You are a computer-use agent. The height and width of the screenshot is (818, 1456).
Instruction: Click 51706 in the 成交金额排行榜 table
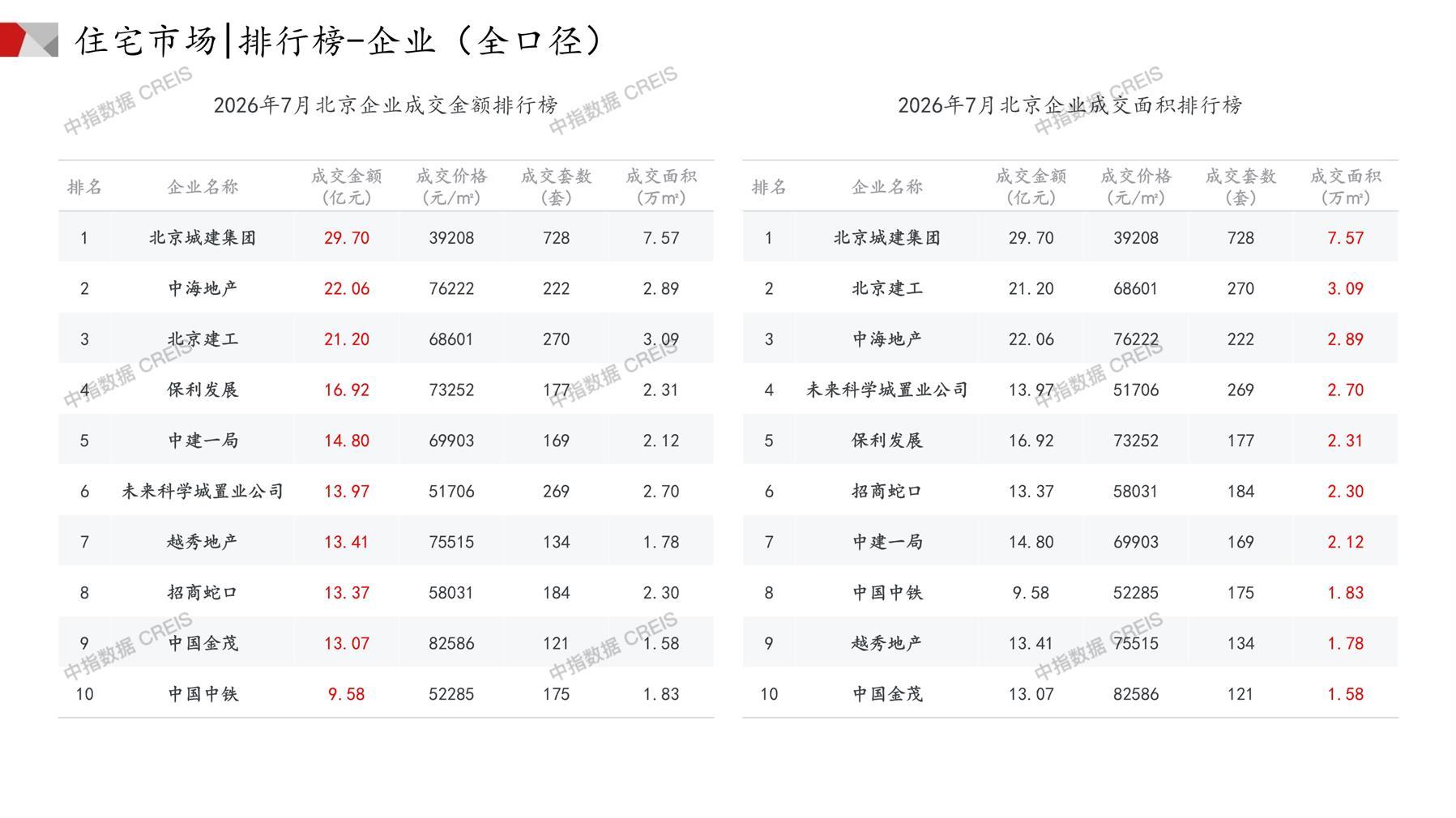click(x=451, y=491)
